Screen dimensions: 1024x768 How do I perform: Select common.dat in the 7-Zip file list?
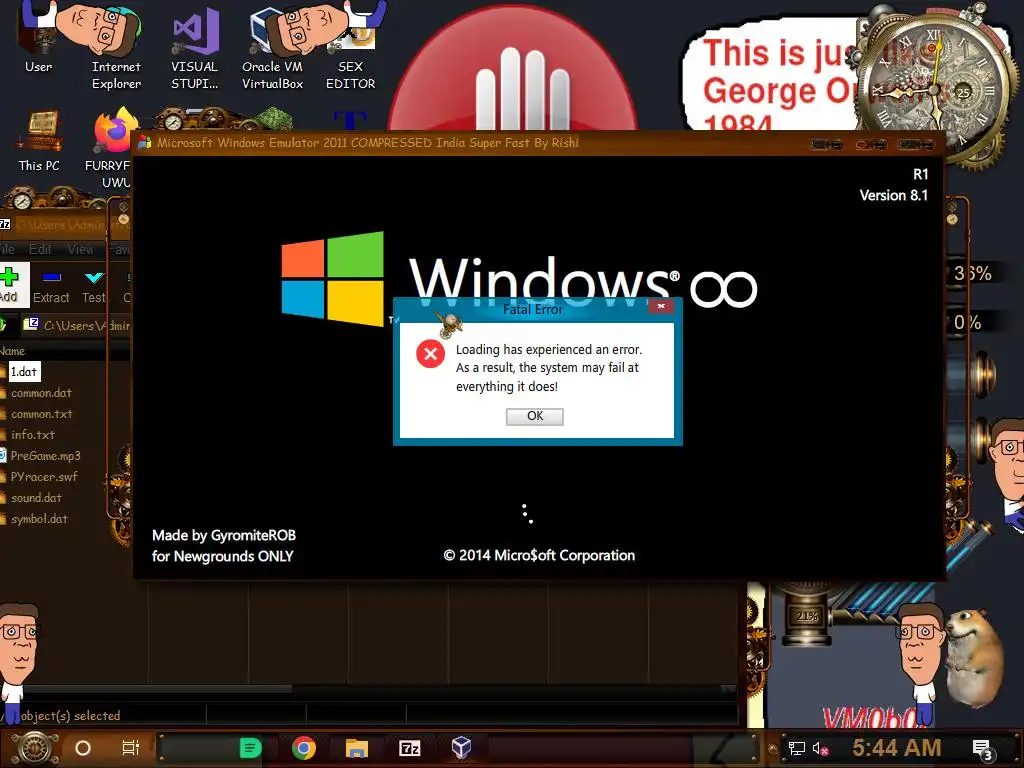coord(40,393)
